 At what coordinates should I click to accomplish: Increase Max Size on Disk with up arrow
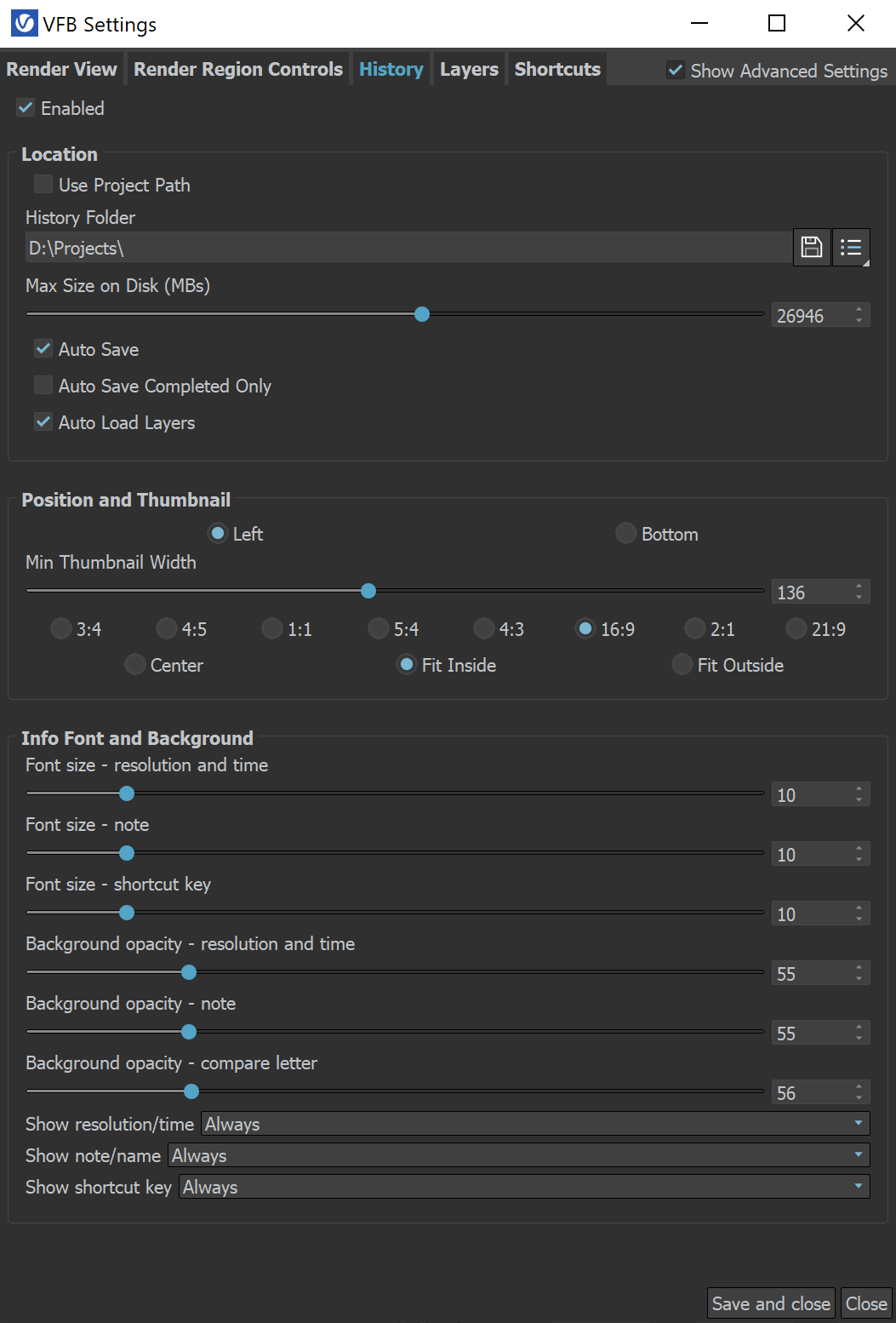click(x=859, y=310)
